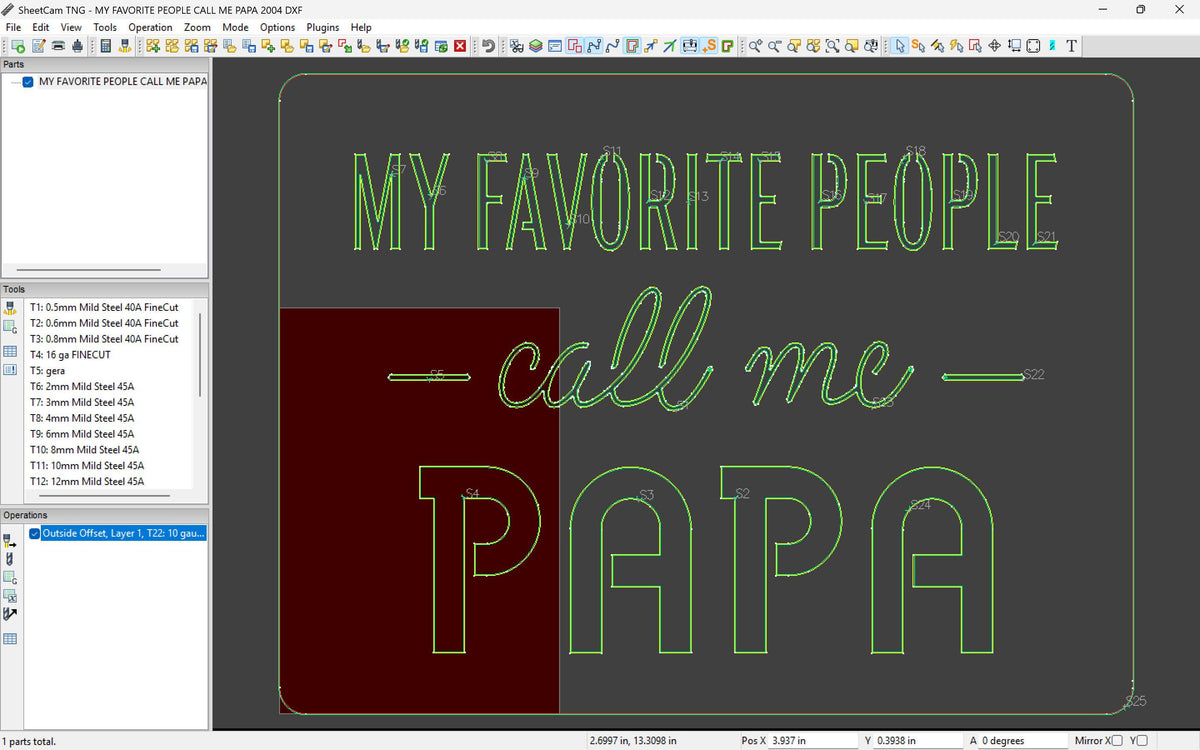Open the View menu
This screenshot has width=1200, height=750.
(x=71, y=27)
